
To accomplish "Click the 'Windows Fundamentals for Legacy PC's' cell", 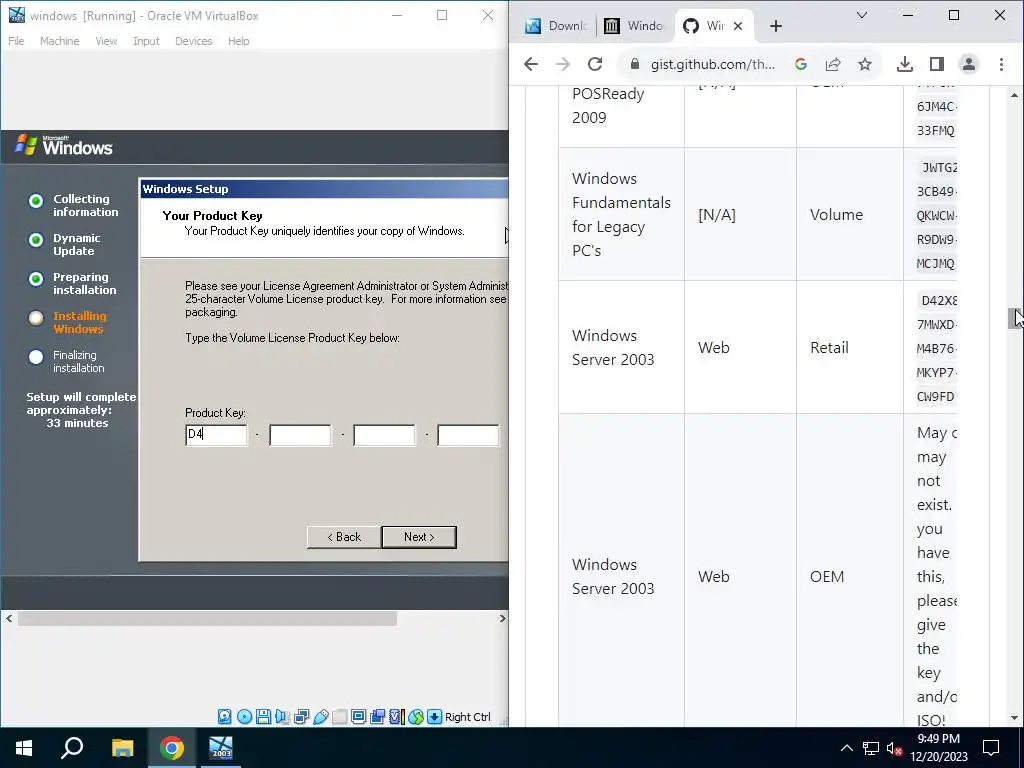I will pos(621,214).
